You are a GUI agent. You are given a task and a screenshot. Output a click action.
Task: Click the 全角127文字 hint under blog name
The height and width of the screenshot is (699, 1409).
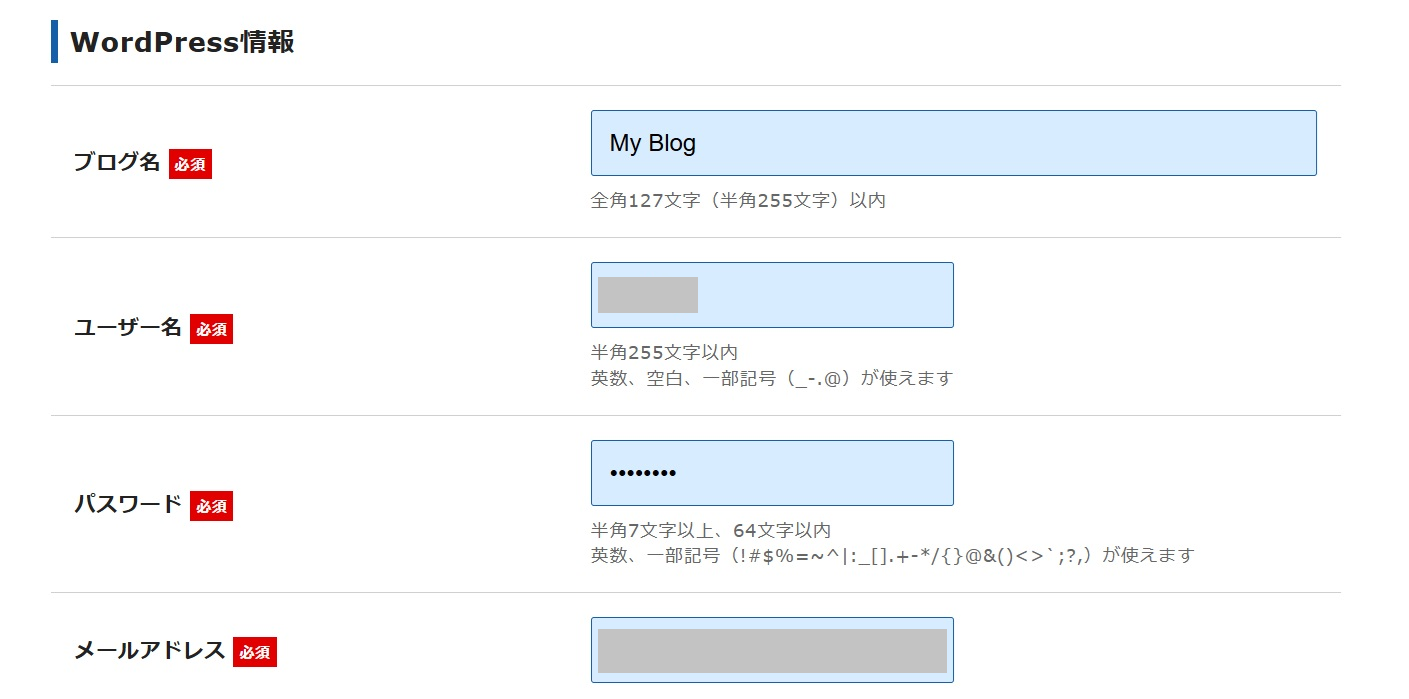point(738,200)
